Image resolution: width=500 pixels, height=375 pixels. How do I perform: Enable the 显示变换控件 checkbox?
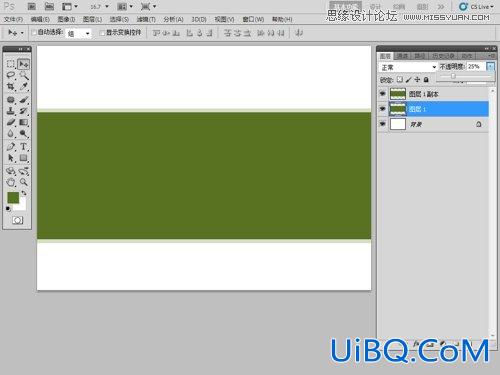click(102, 32)
